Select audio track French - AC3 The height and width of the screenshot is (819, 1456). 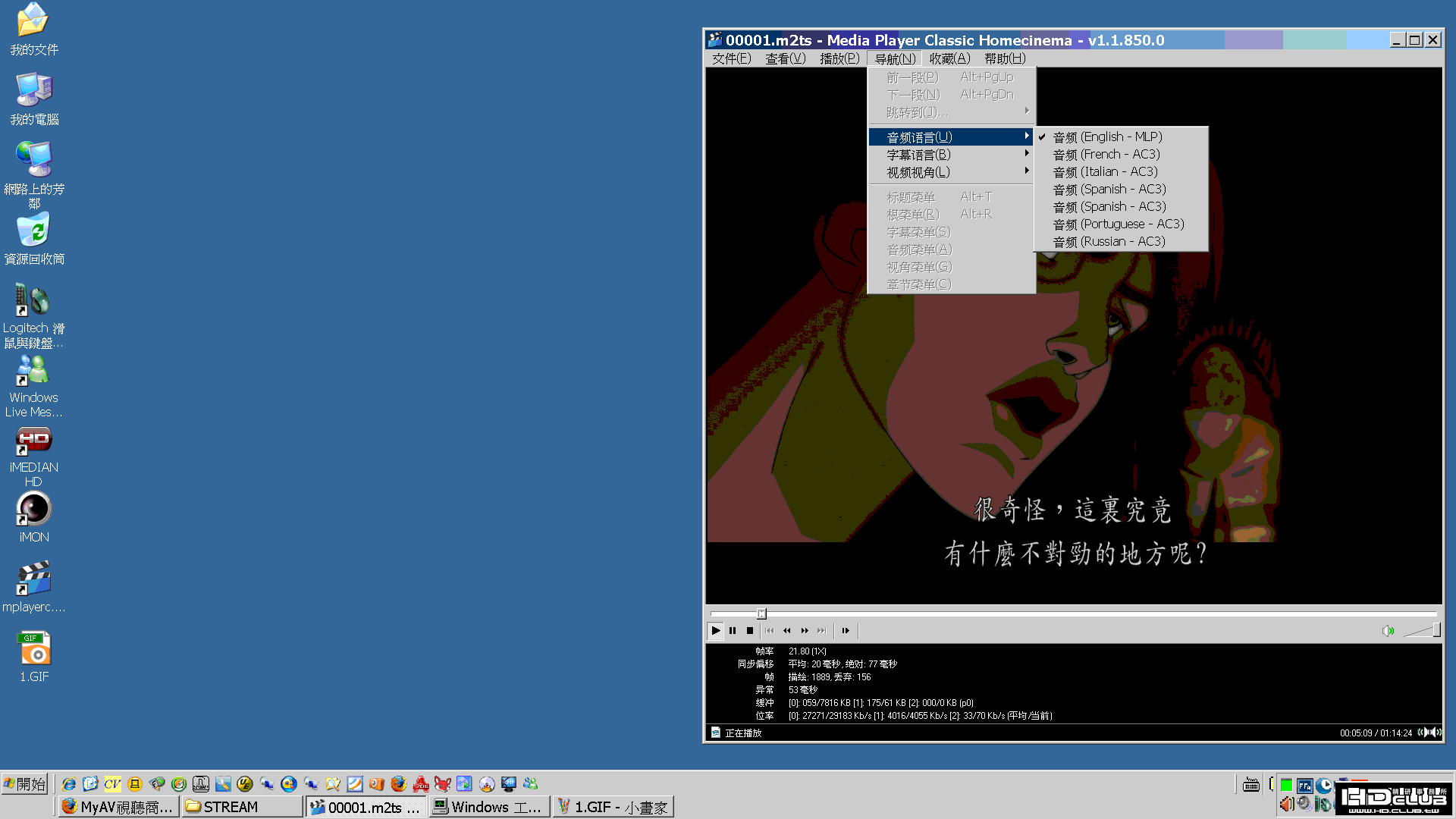tap(1121, 154)
